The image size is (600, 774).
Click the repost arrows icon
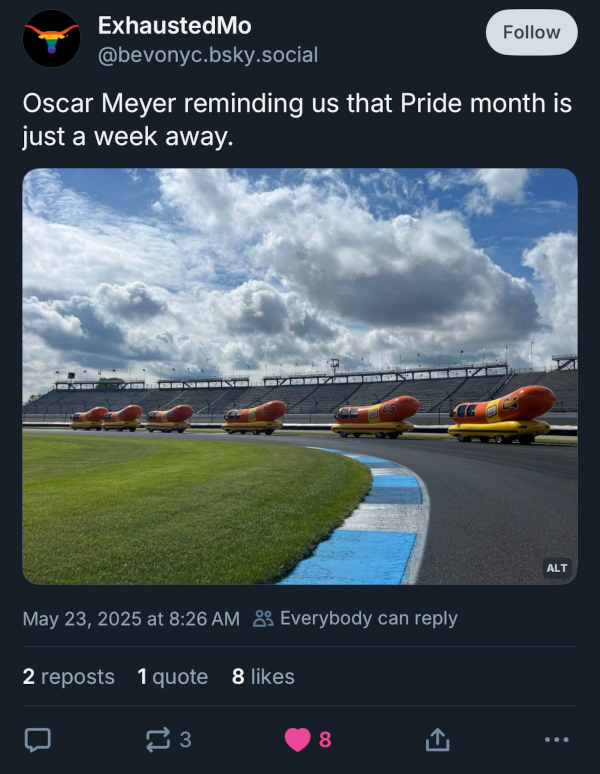point(158,739)
